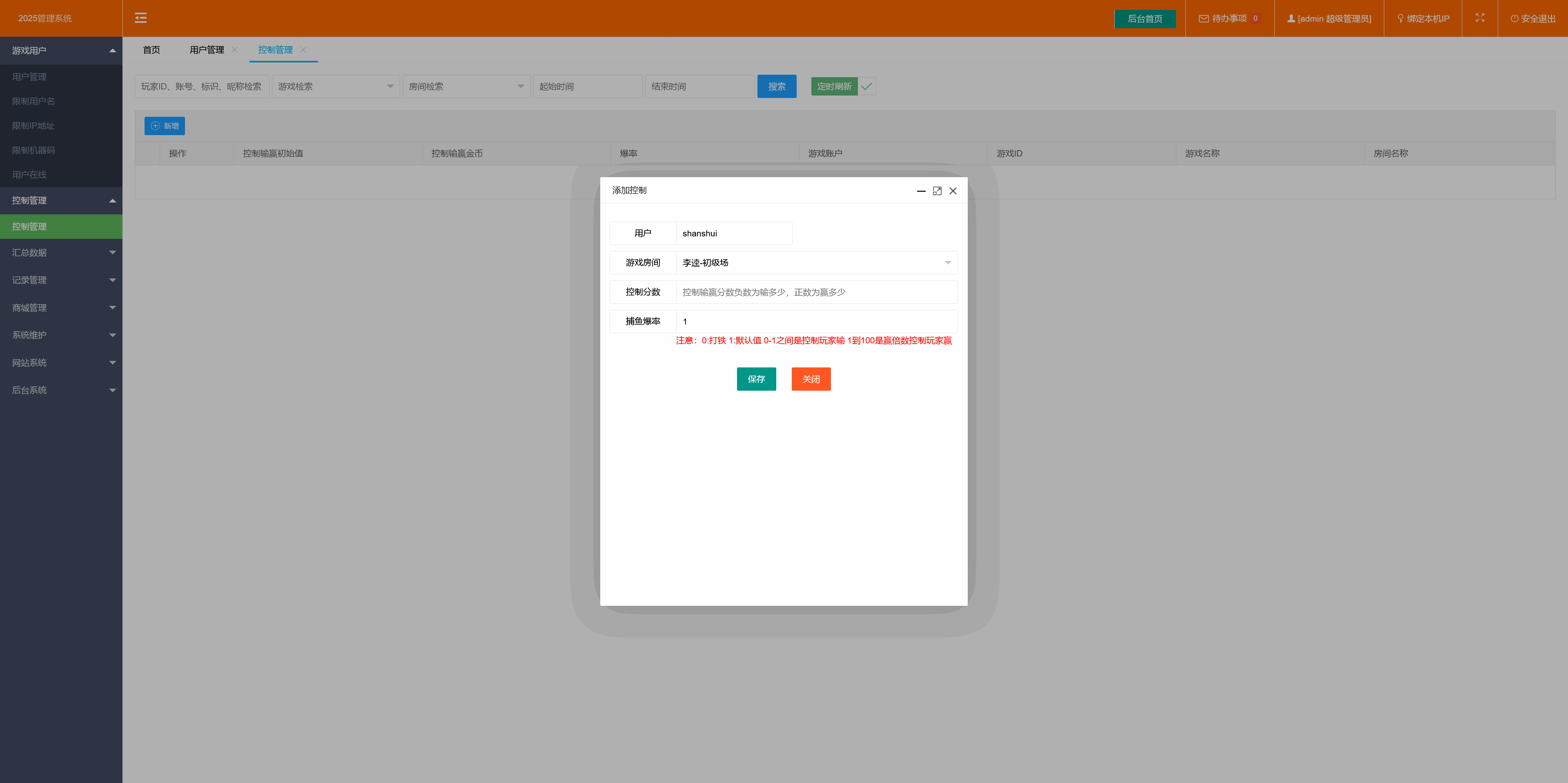
Task: Open 待办事项 envelope notifications
Action: [x=1203, y=19]
